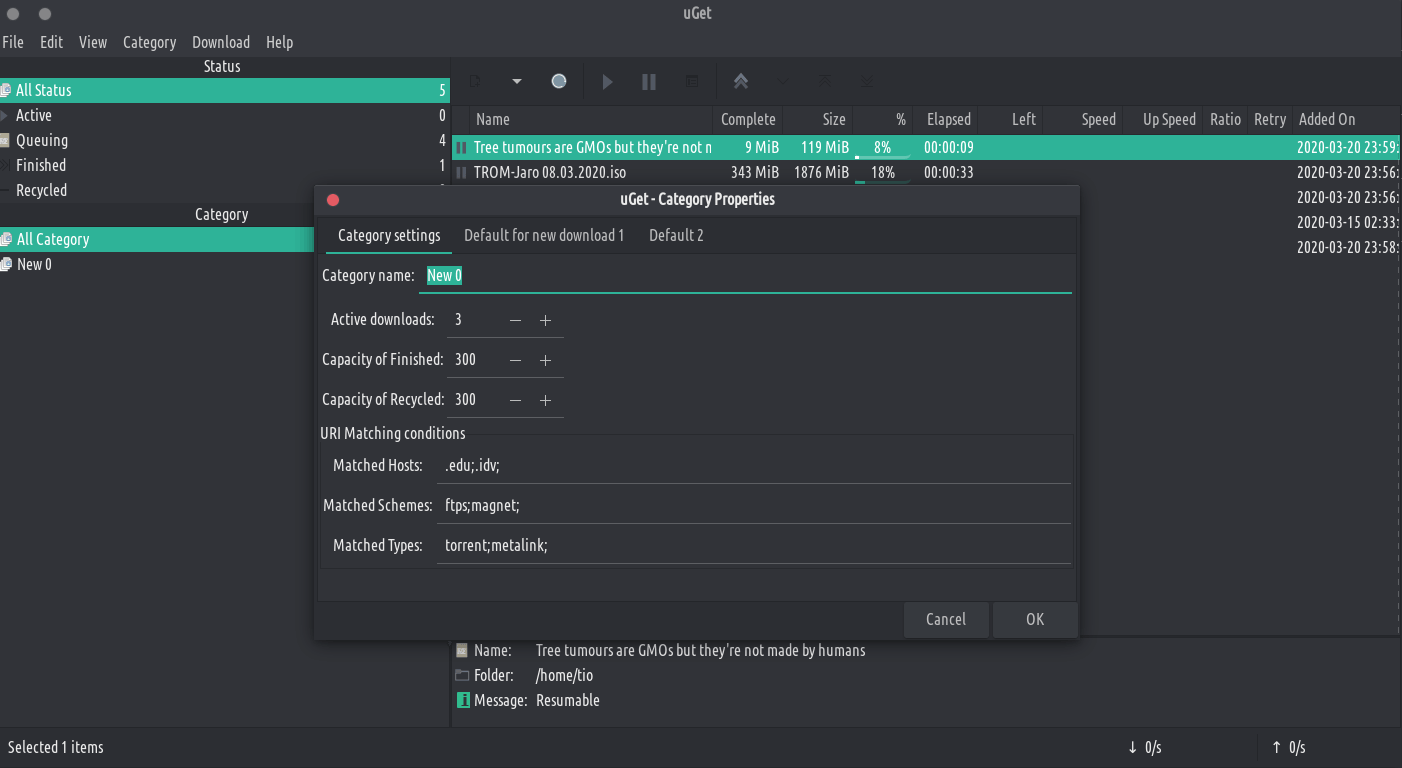Click the download speed arrow in status bar

pos(1132,747)
